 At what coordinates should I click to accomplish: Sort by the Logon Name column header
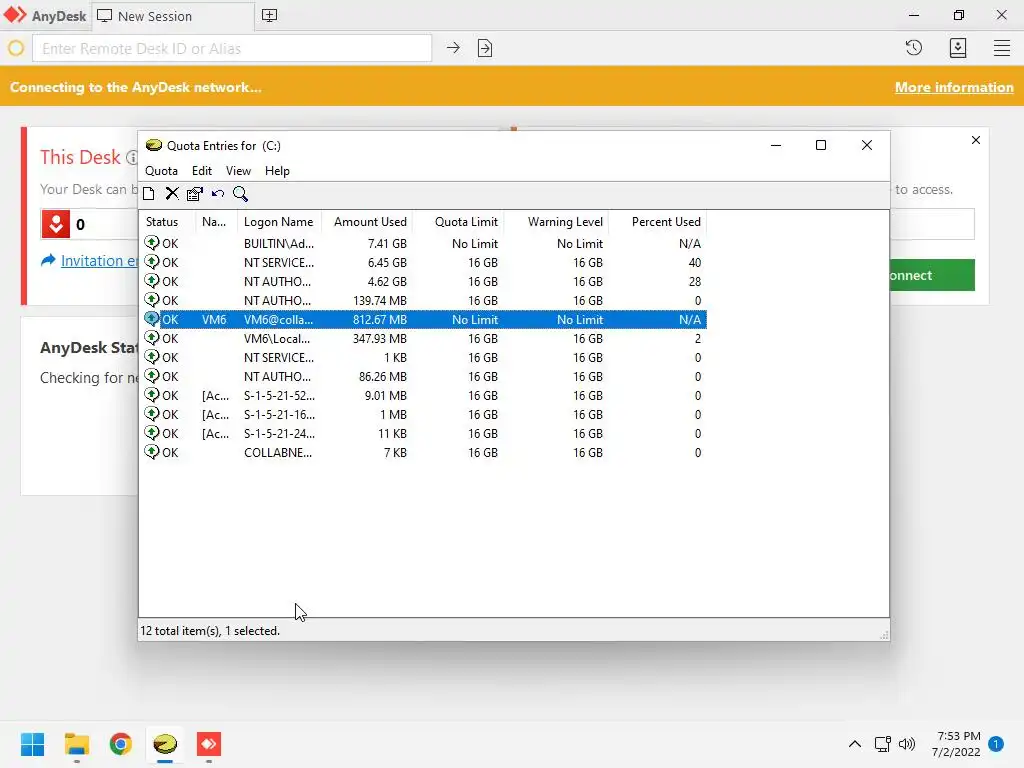coord(280,222)
